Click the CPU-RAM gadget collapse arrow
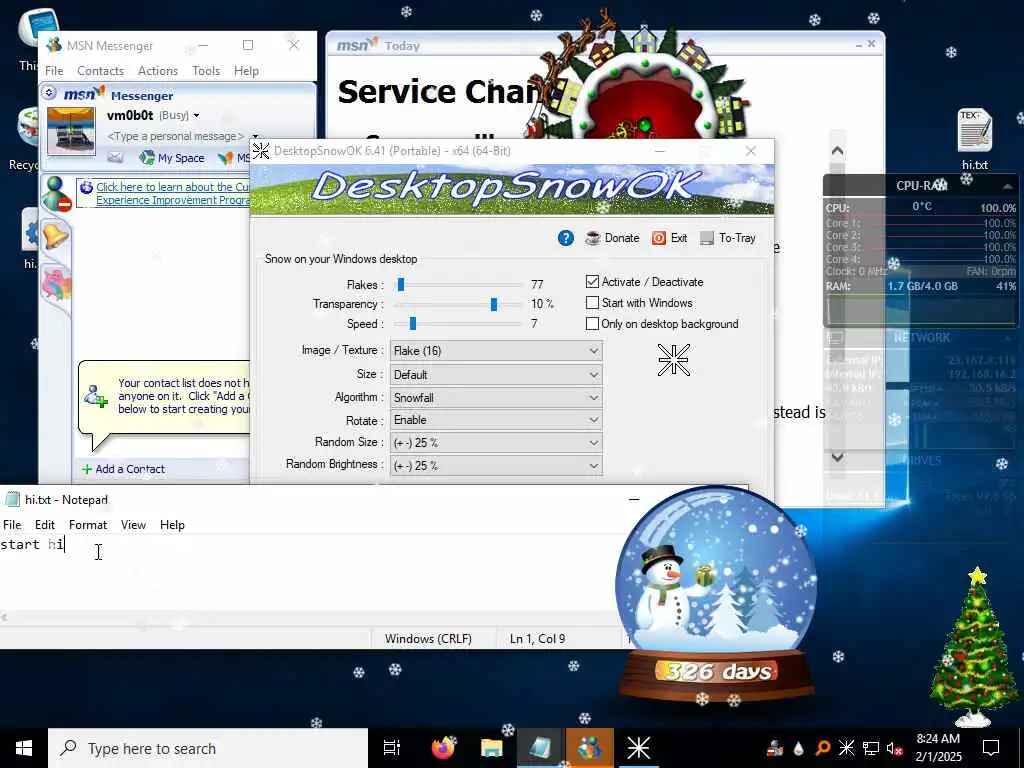 (x=1007, y=186)
